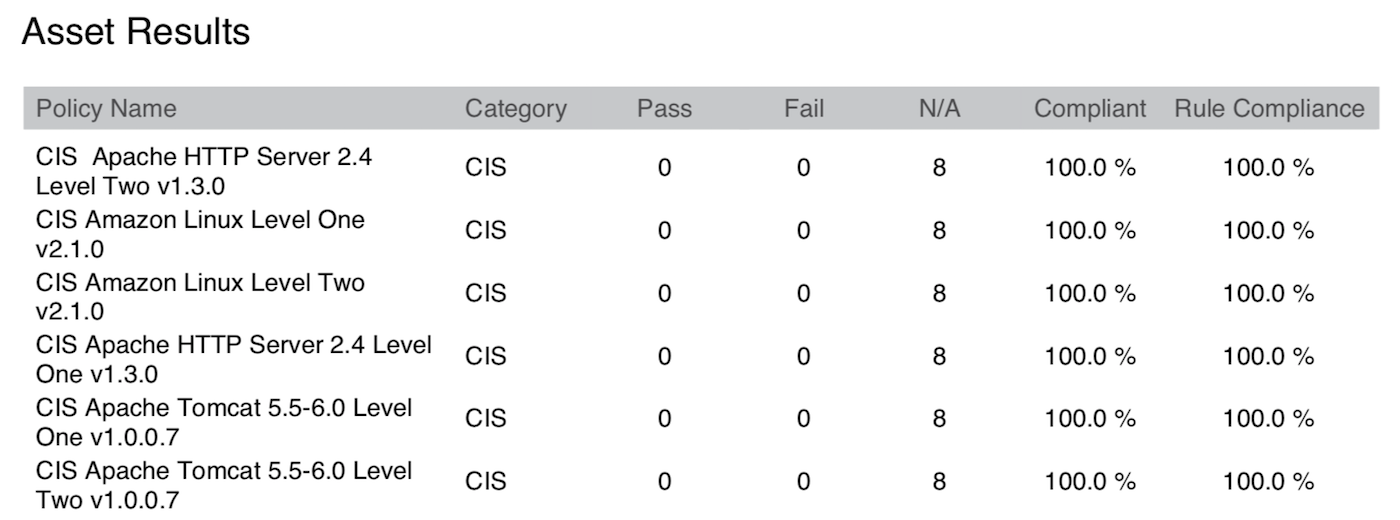The height and width of the screenshot is (520, 1400).
Task: Open CIS Apache Tomcat 5.5-6.0 Level Two policy
Action: tap(224, 484)
